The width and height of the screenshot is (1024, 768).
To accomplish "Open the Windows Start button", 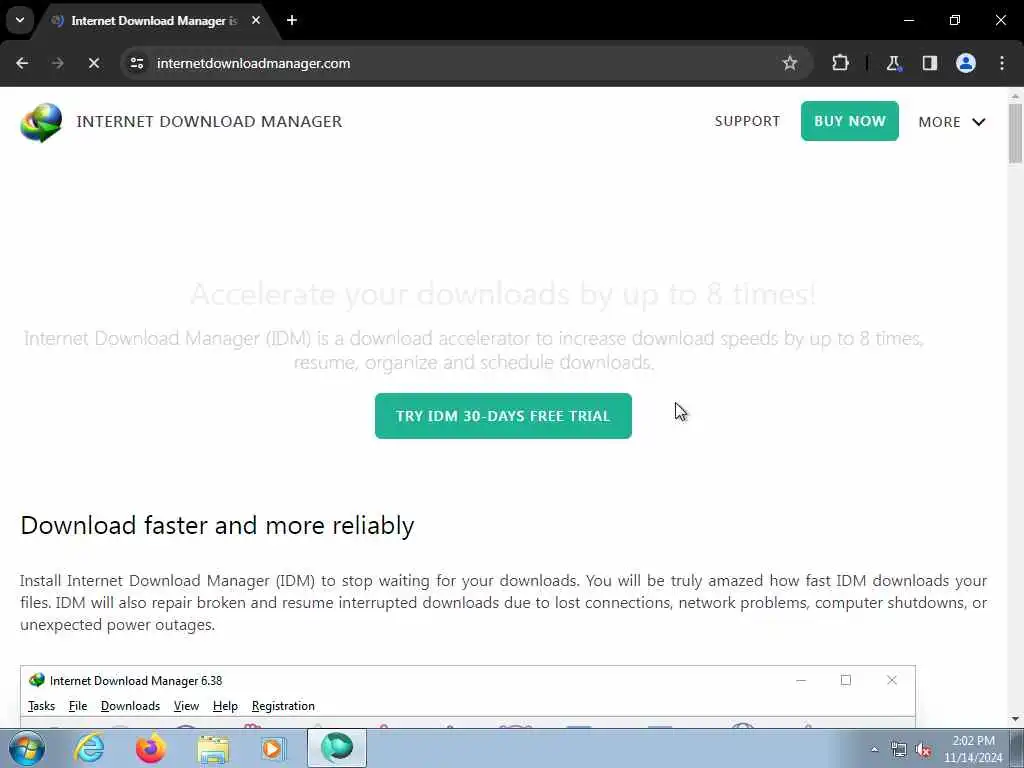I will point(27,748).
